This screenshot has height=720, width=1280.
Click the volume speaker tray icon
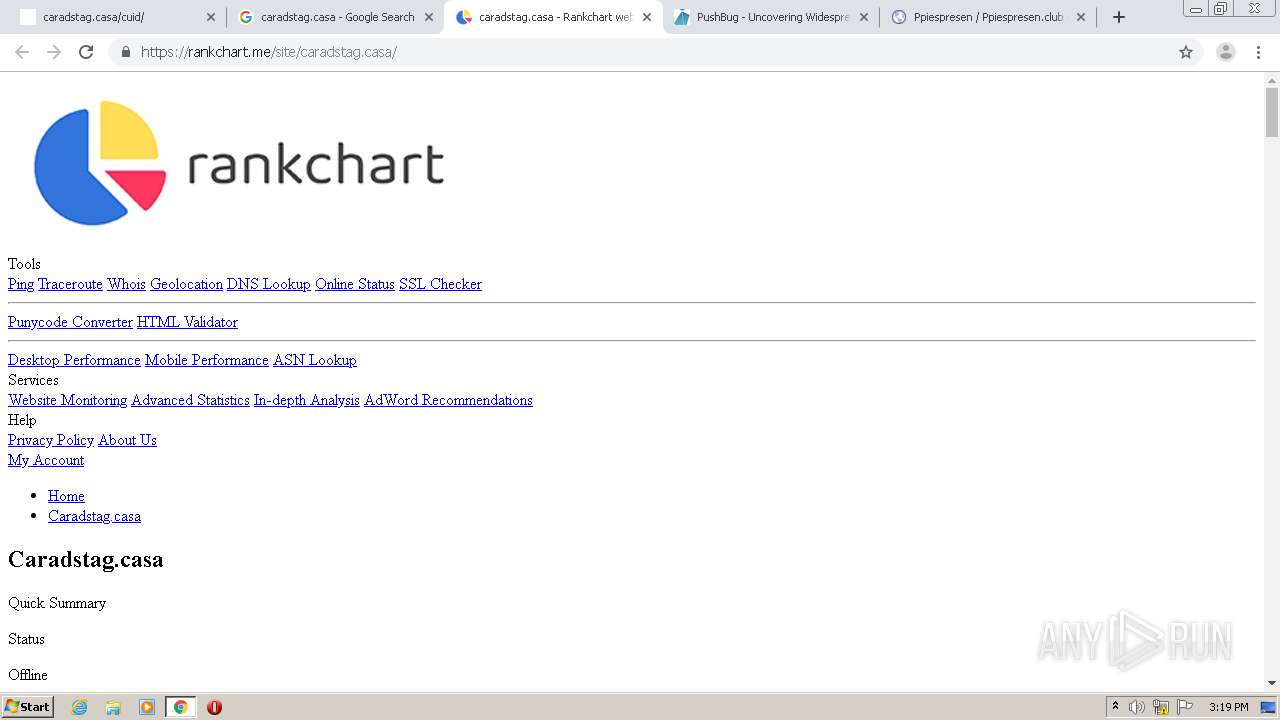point(1137,707)
